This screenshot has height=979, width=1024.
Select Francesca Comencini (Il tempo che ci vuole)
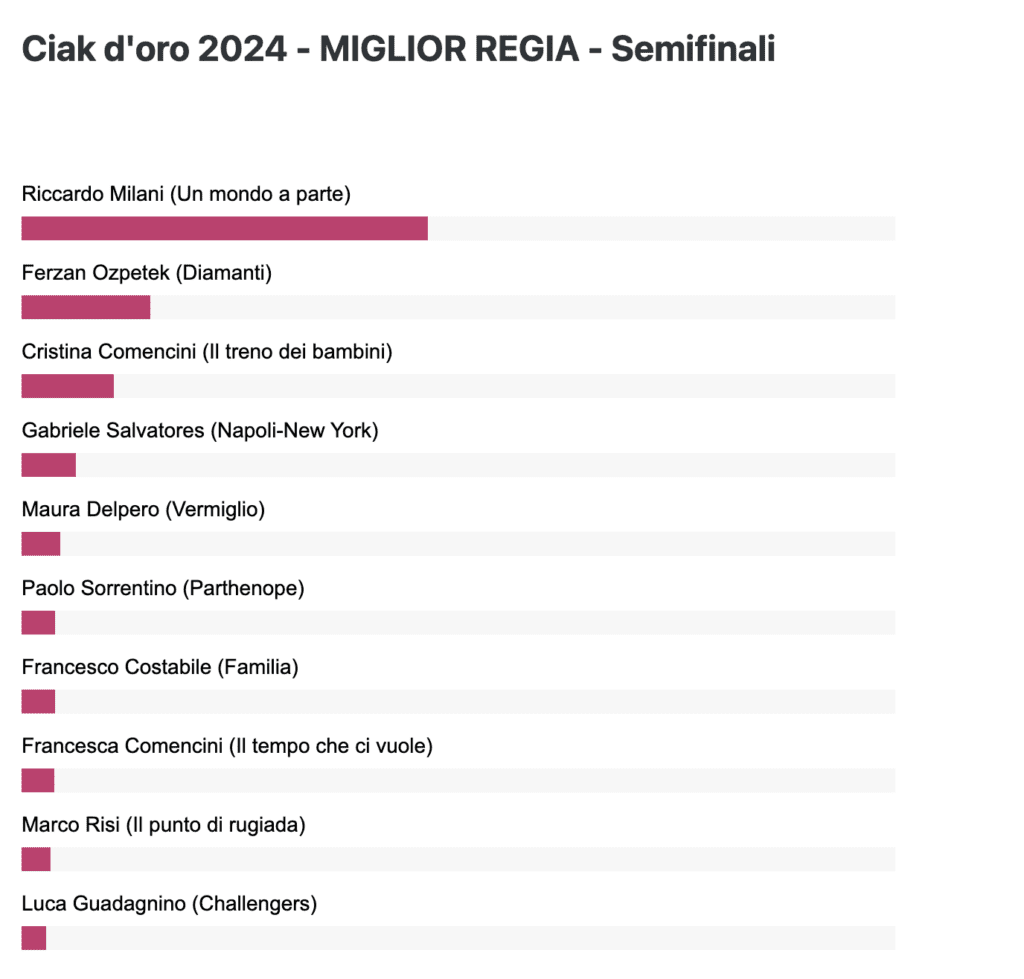227,746
